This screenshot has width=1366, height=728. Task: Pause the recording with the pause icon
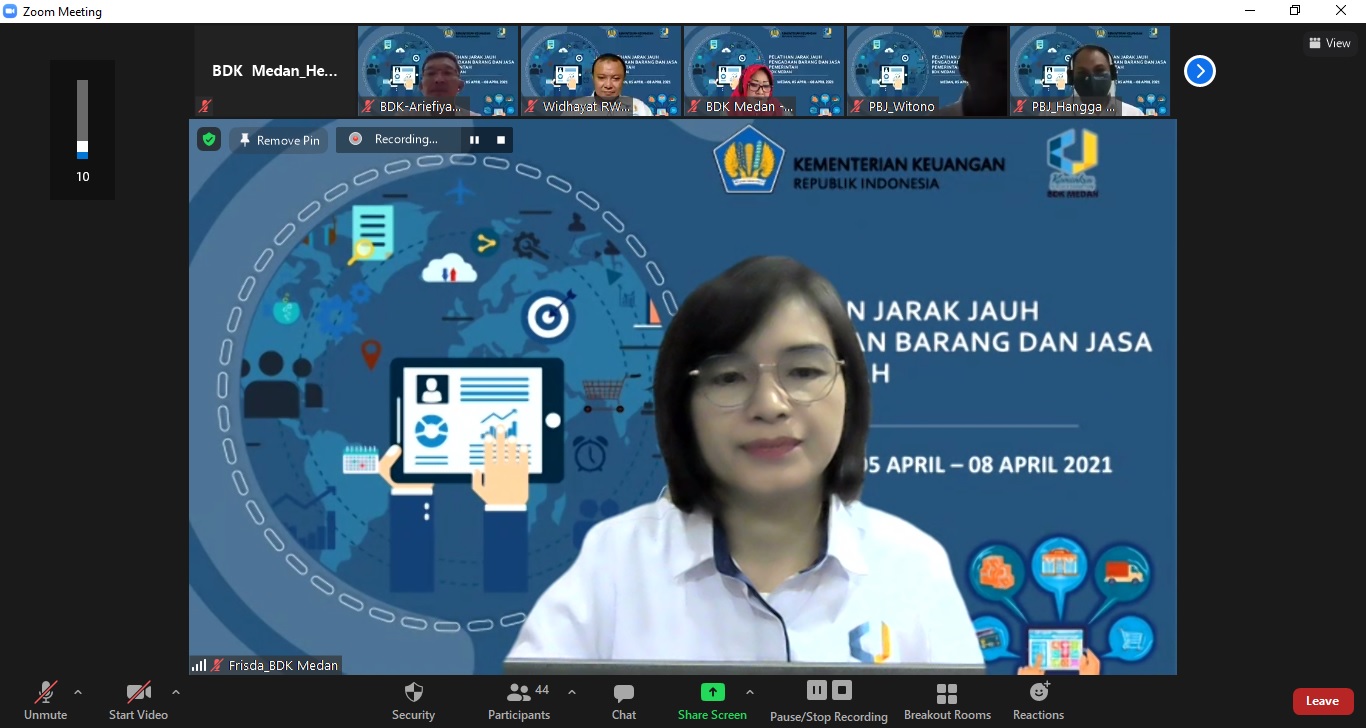tap(816, 689)
